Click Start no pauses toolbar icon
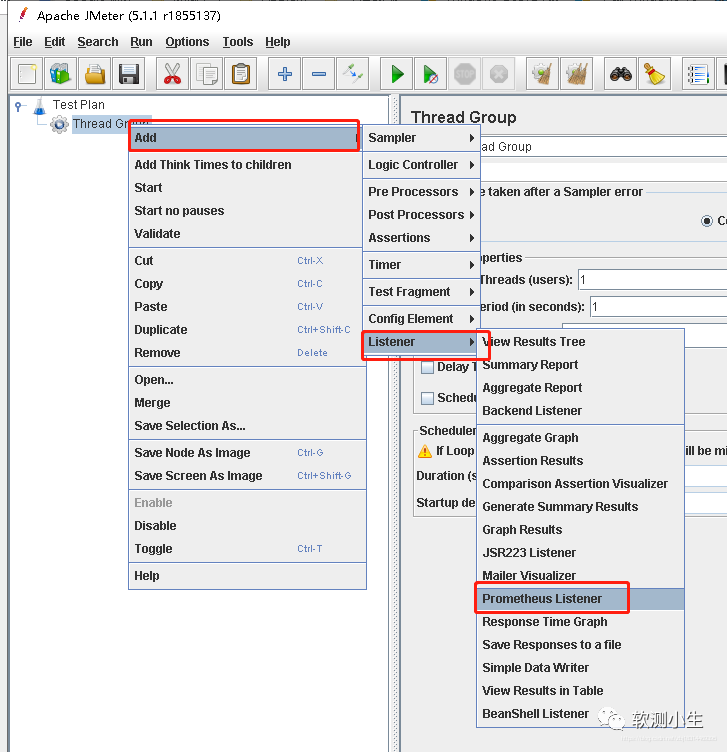This screenshot has width=727, height=752. [x=431, y=74]
